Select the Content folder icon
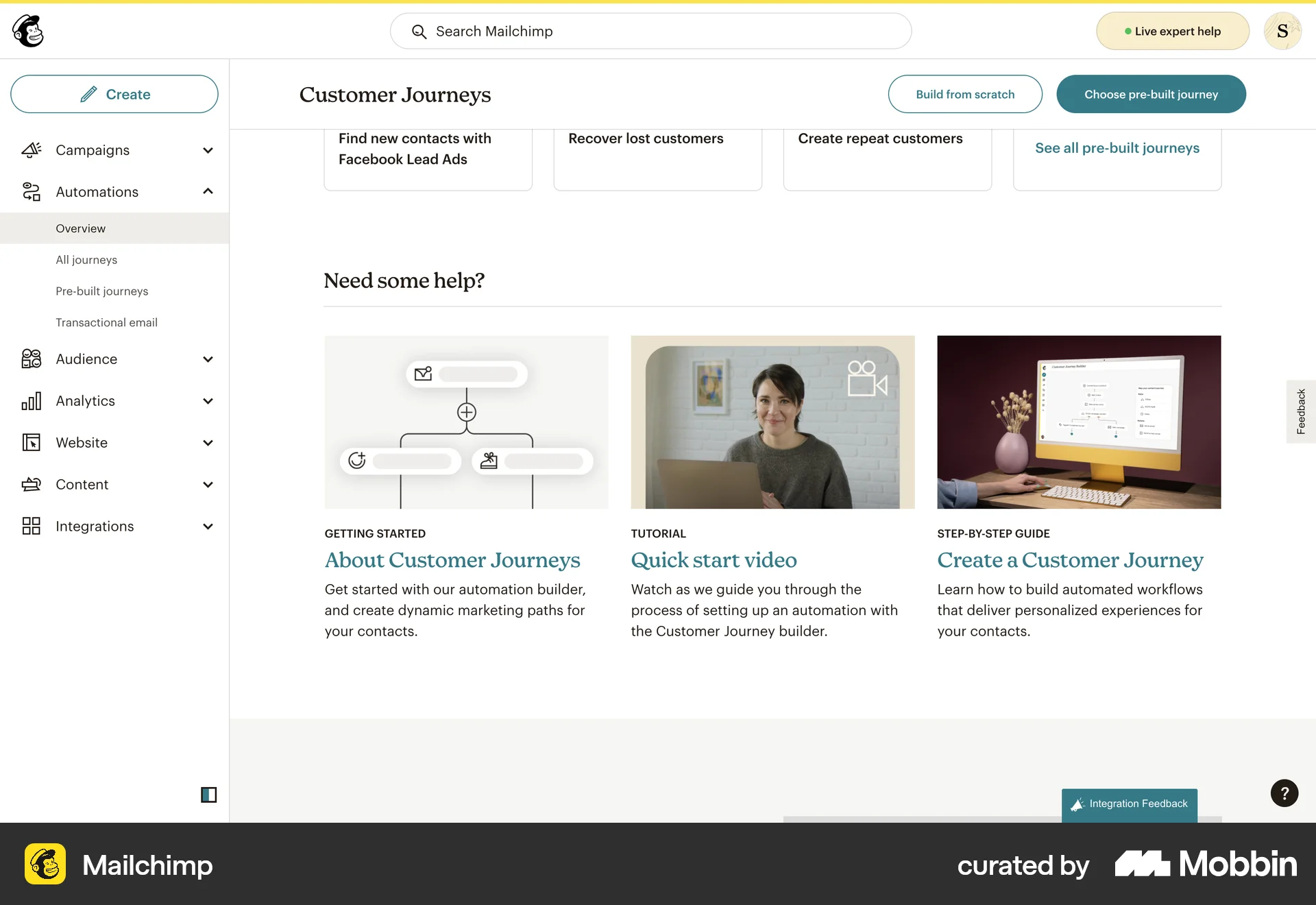 (x=31, y=484)
